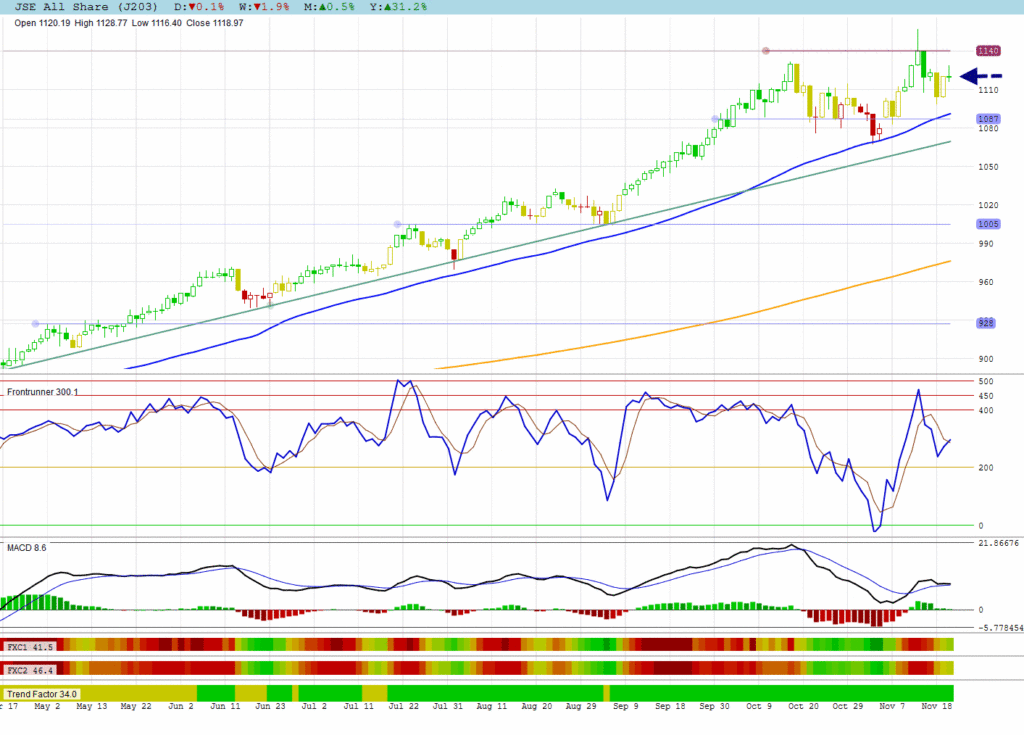Click the red 1140 price tag
Viewport: 1024px width, 735px height.
988,51
